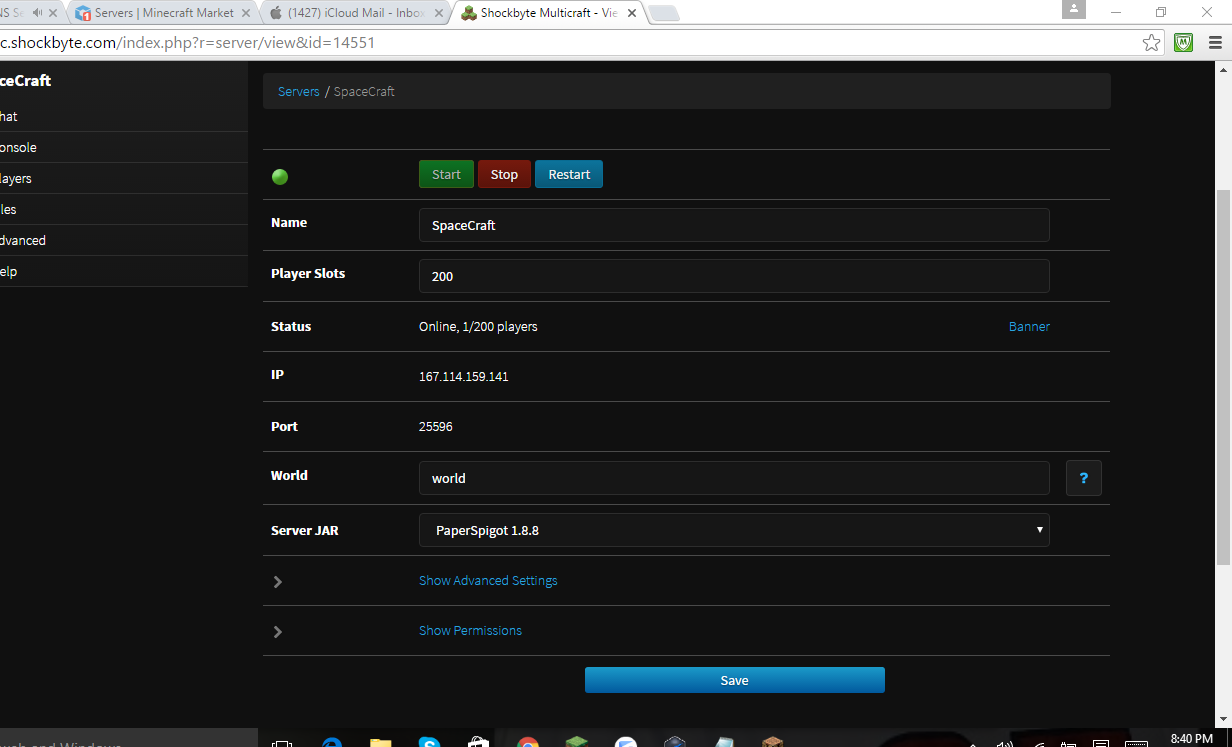This screenshot has width=1232, height=747.
Task: Bookmark this page with the star icon
Action: (1152, 43)
